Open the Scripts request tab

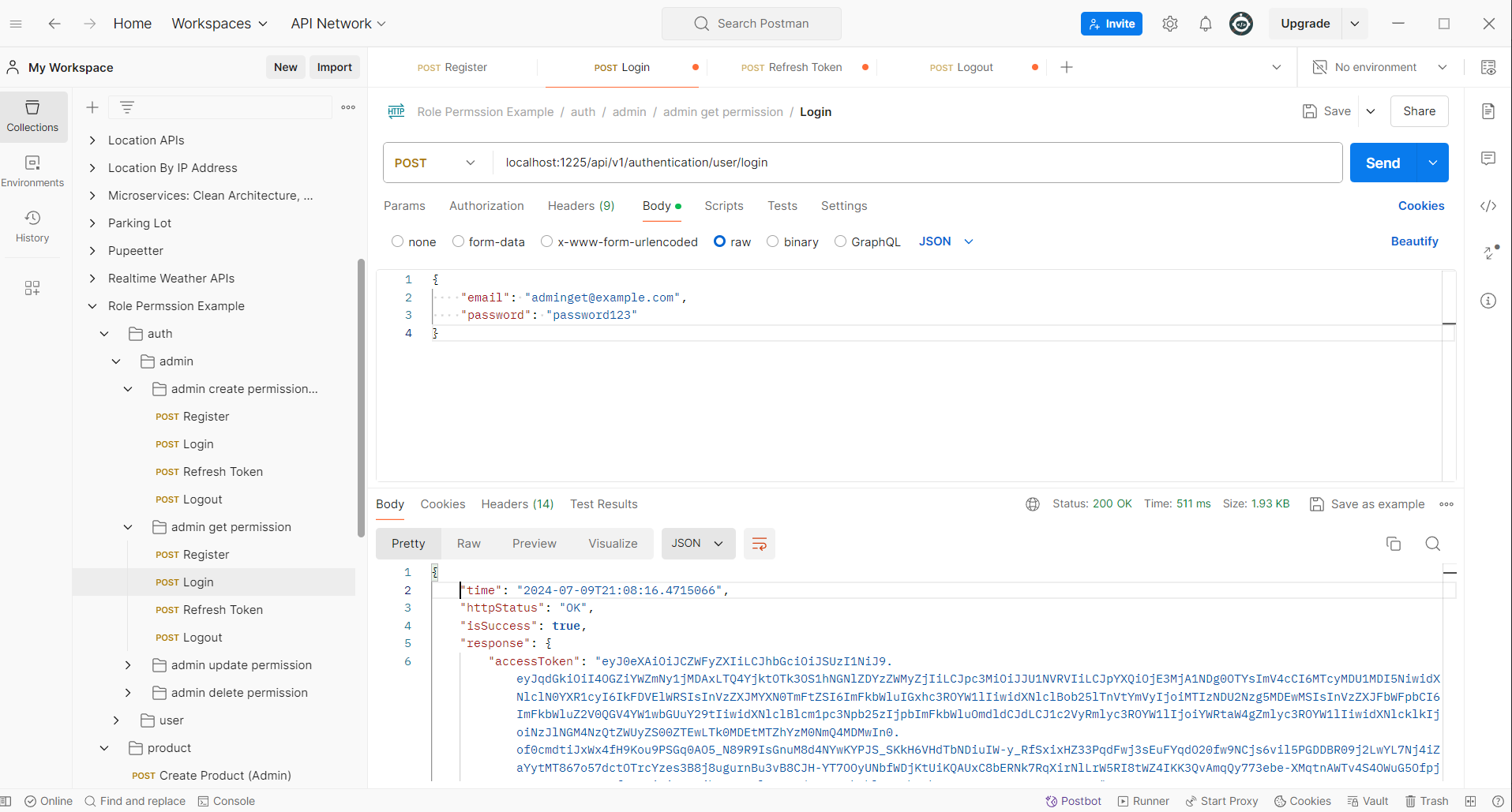coord(724,206)
